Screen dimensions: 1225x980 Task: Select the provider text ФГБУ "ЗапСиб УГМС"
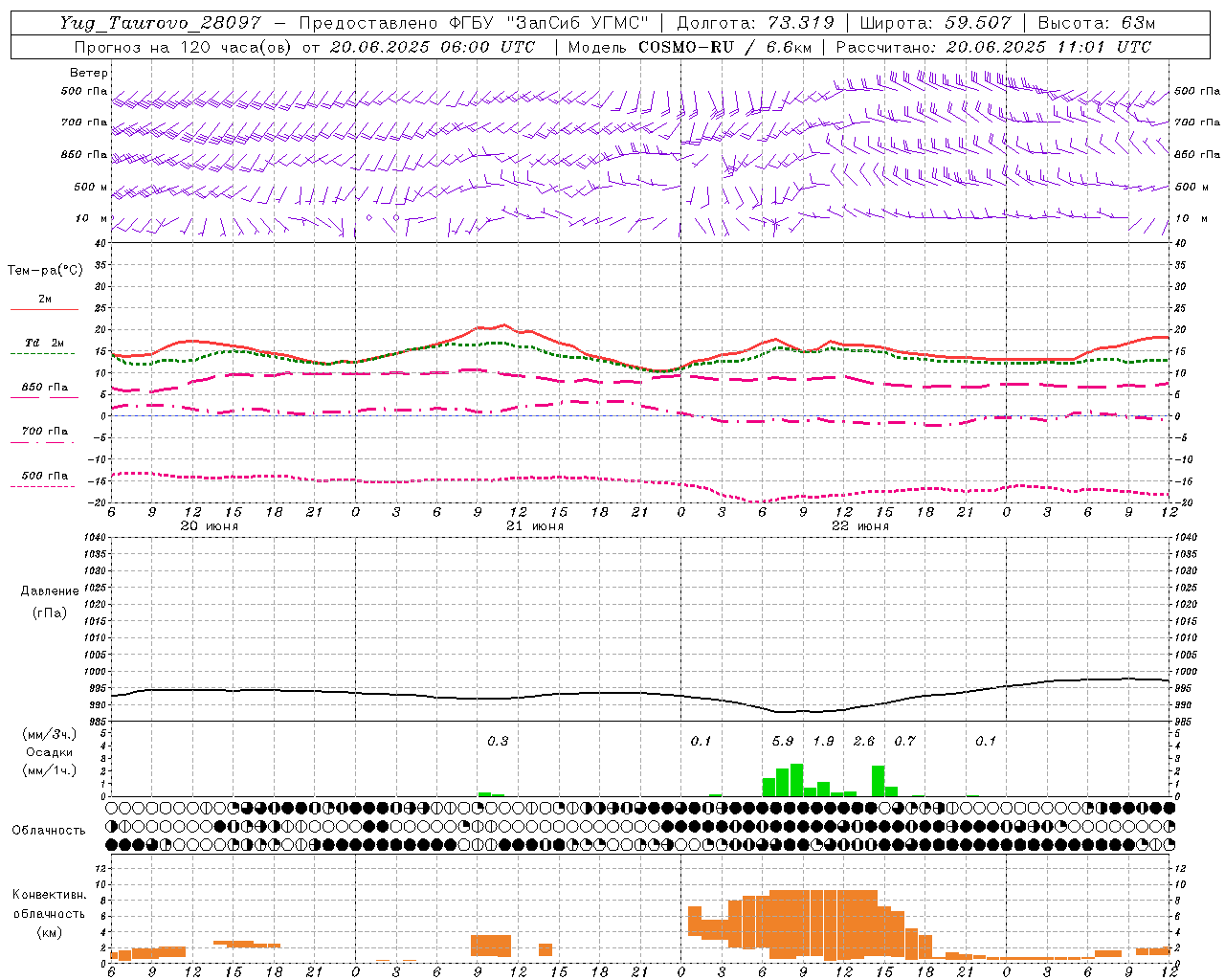click(x=548, y=23)
